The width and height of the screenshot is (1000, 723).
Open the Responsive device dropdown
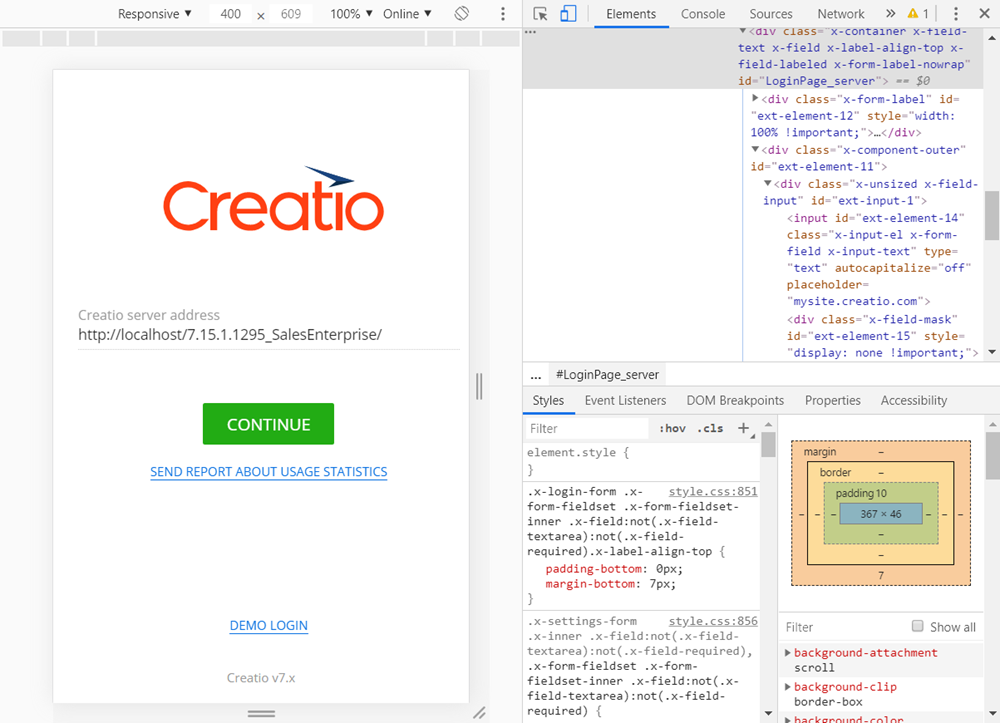154,13
